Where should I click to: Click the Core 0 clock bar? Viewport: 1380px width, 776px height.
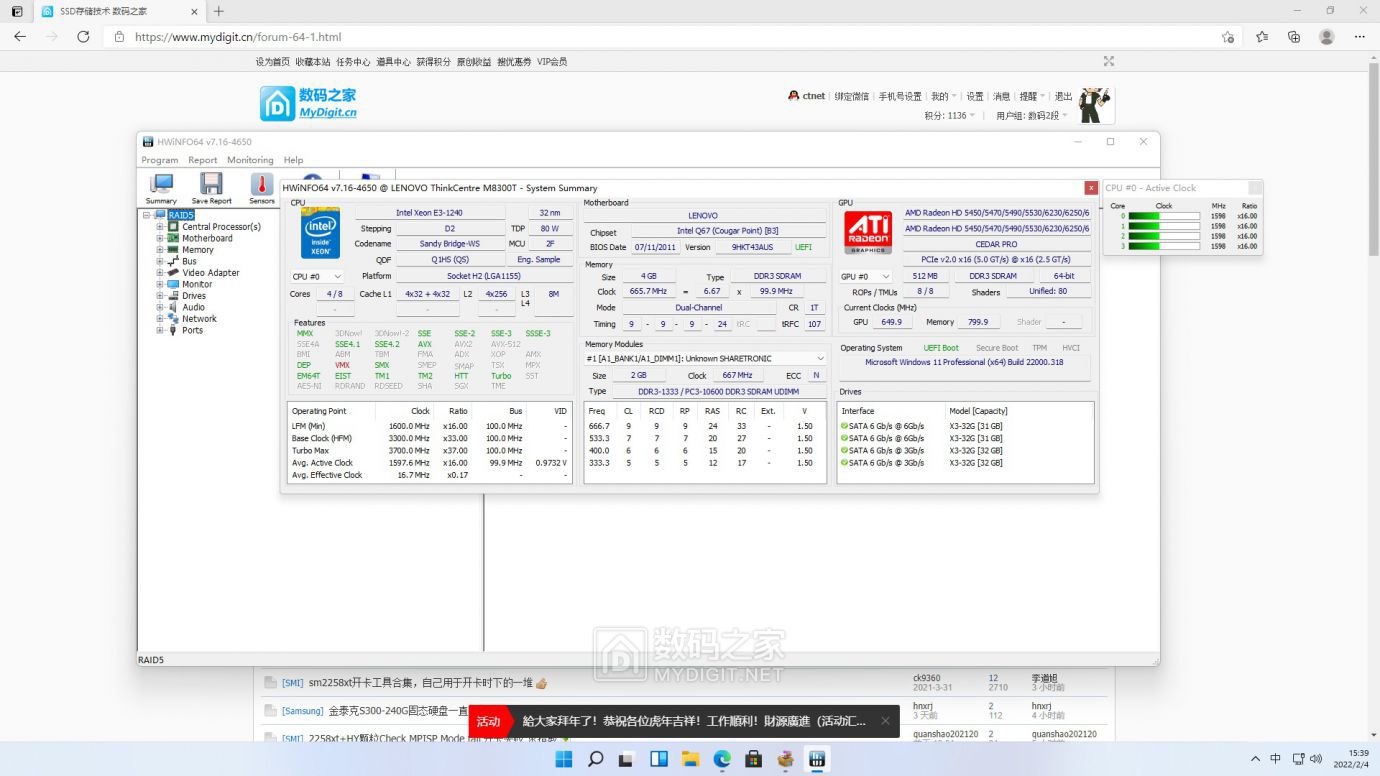pyautogui.click(x=1164, y=215)
